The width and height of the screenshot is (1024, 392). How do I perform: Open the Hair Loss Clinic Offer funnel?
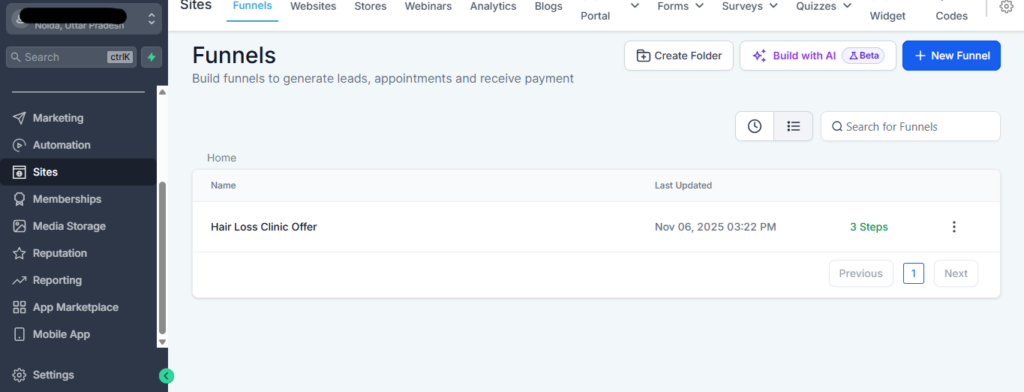[x=263, y=227]
